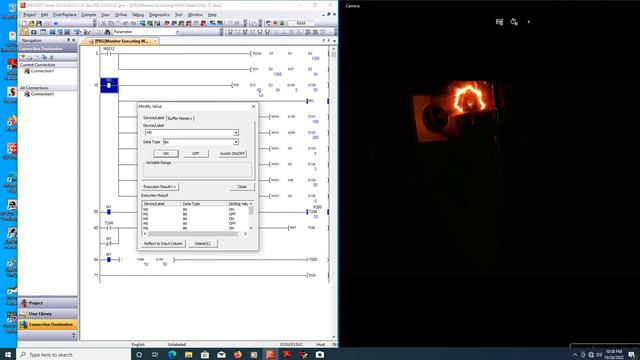Close the Navigation panel
The height and width of the screenshot is (360, 640).
tap(73, 40)
